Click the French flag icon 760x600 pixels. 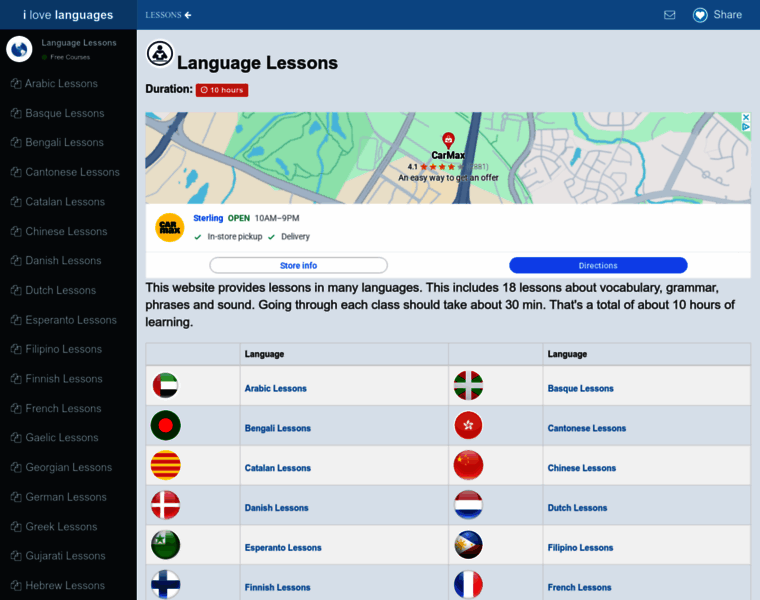[x=468, y=584]
